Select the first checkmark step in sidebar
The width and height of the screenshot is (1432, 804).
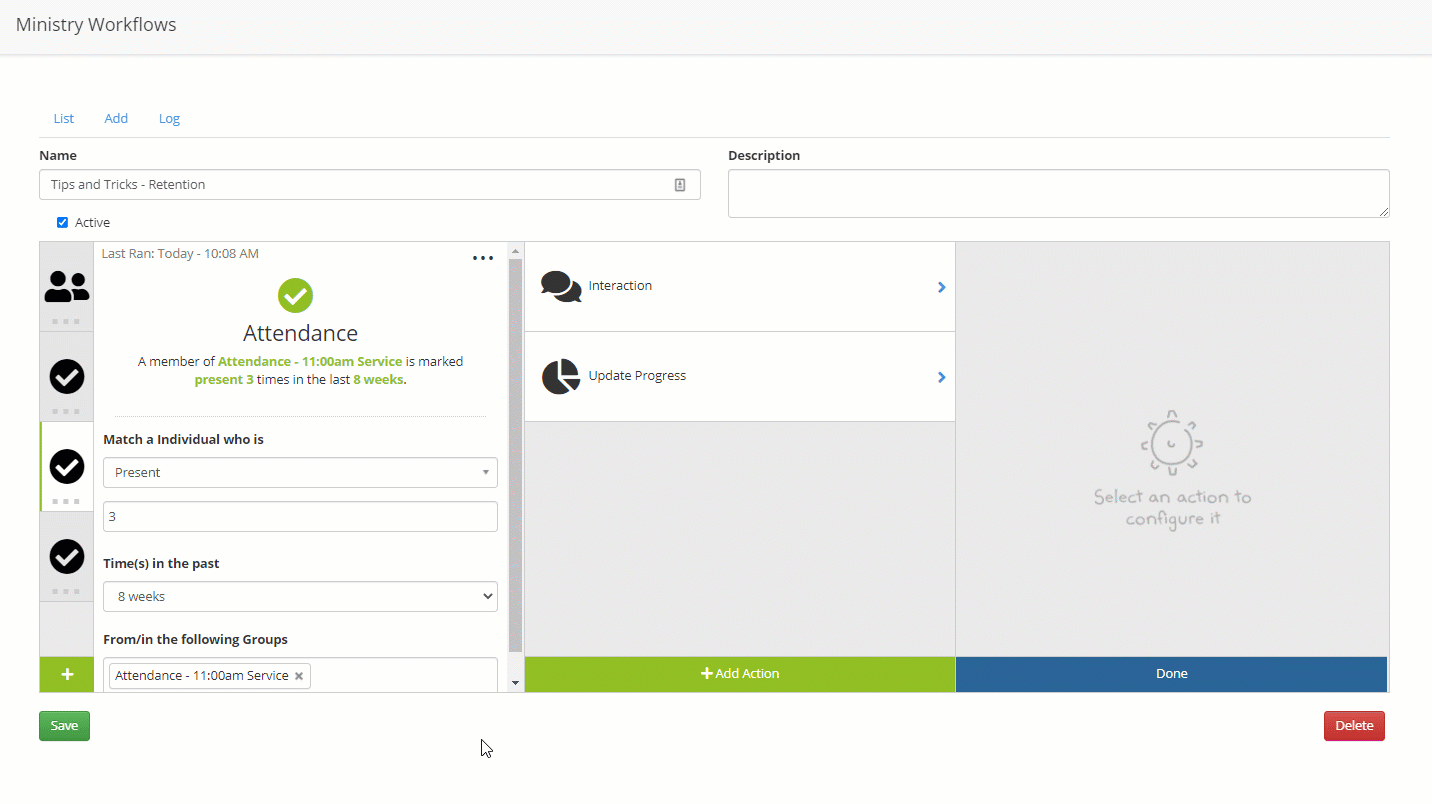(x=67, y=377)
